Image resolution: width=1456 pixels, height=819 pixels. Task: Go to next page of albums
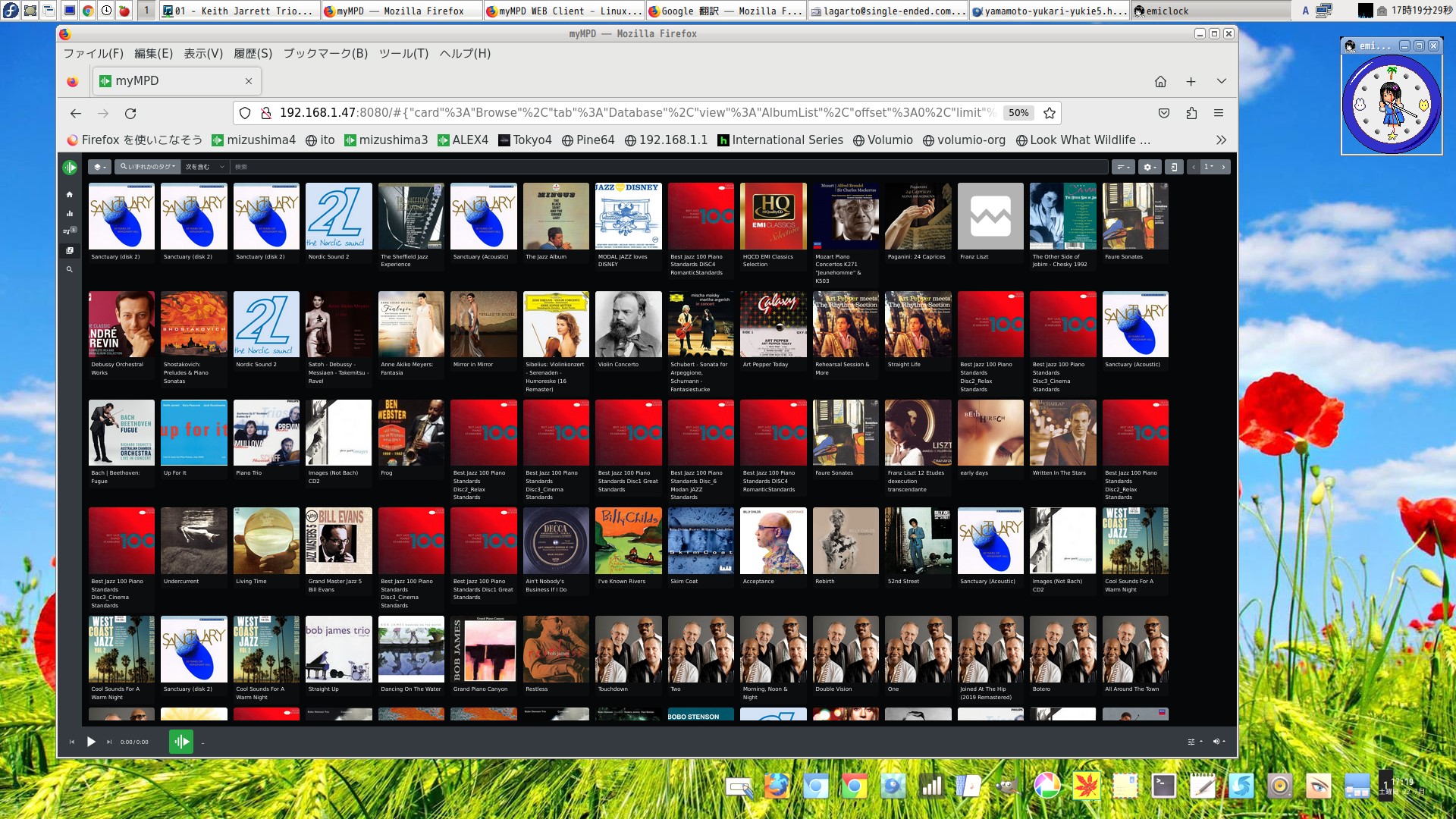[1223, 167]
